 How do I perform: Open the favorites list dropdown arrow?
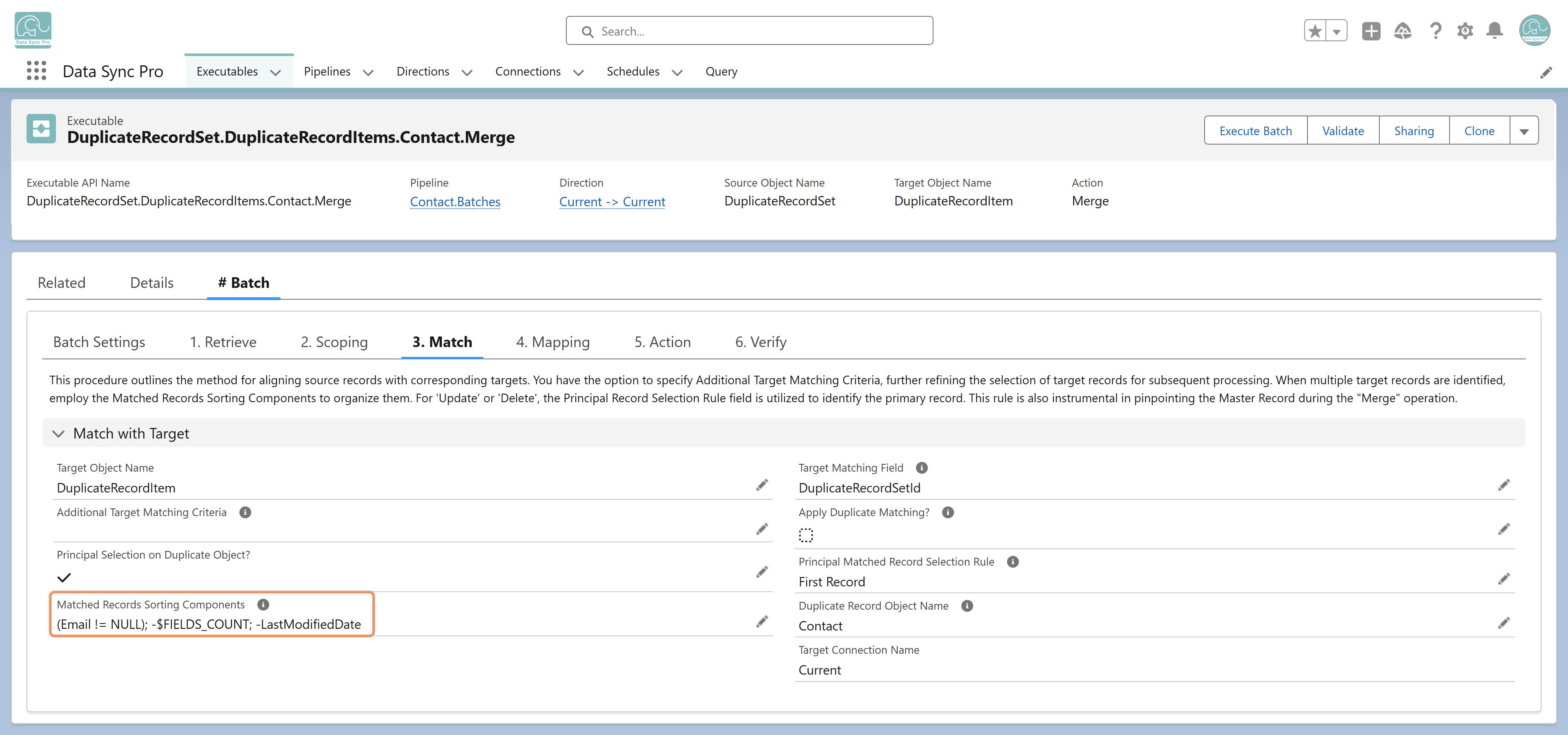[x=1337, y=31]
